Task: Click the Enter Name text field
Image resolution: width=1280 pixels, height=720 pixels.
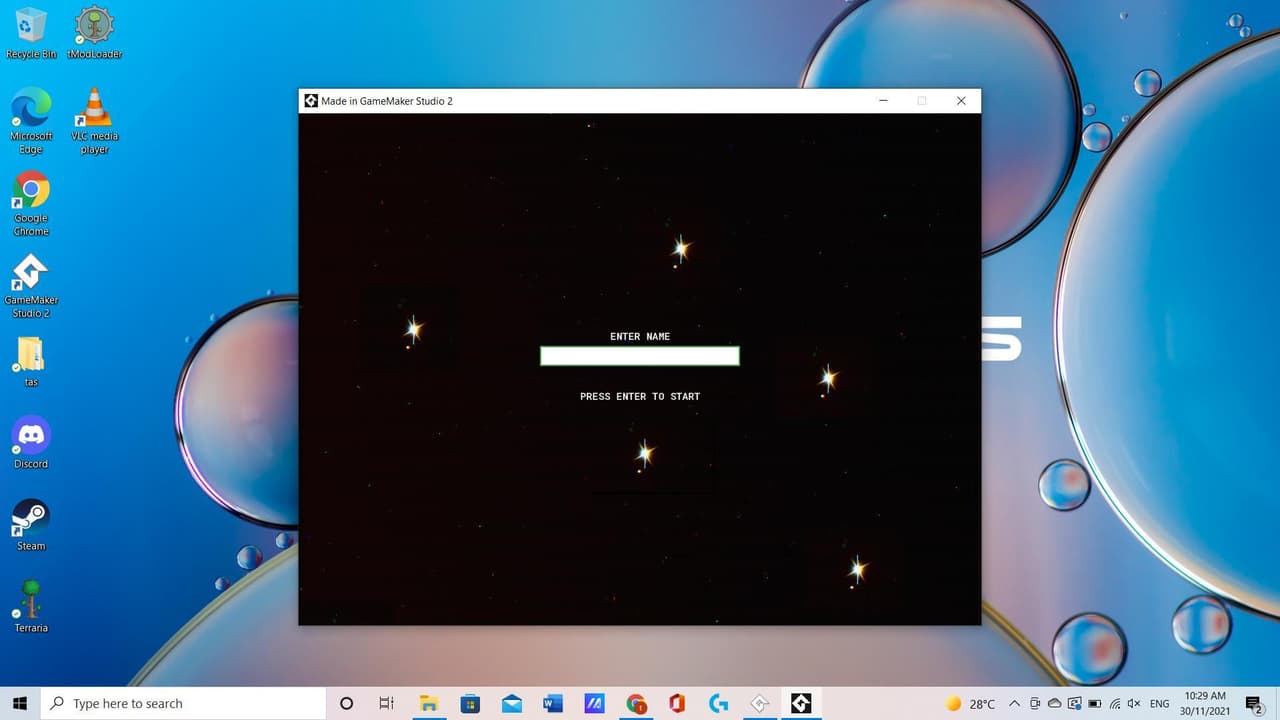Action: click(640, 356)
